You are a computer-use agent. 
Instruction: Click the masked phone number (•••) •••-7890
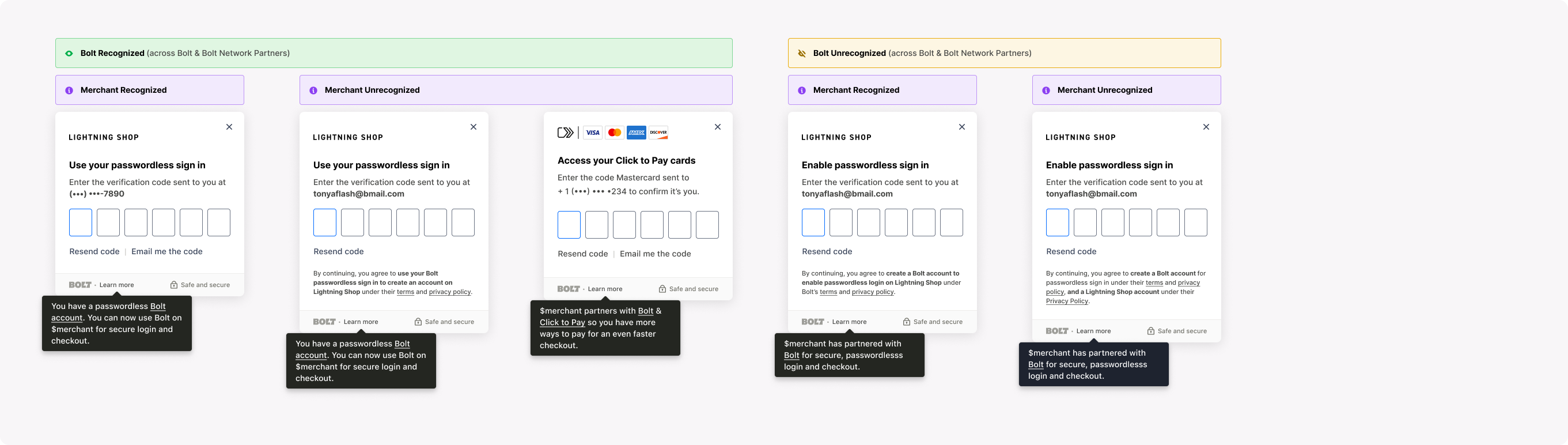coord(97,194)
